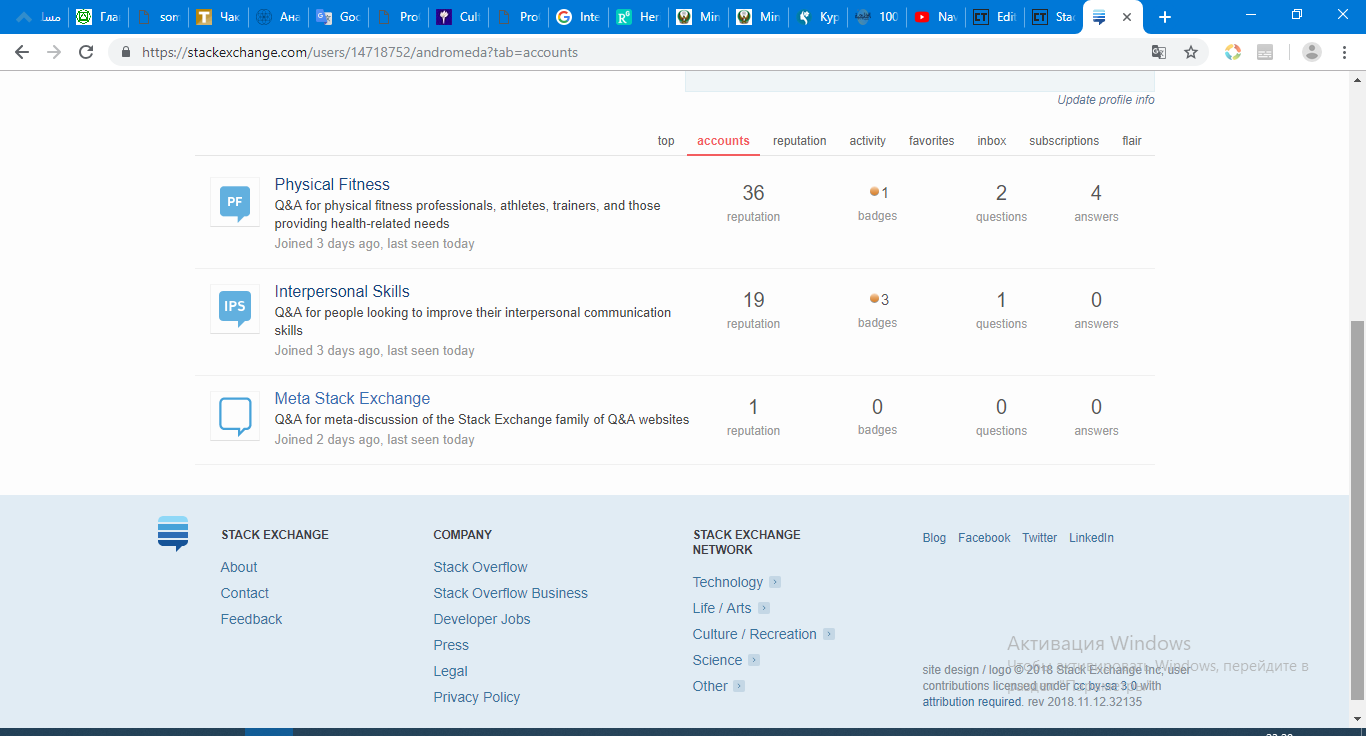
Task: Switch to the 'Гла' browser tab
Action: click(97, 17)
